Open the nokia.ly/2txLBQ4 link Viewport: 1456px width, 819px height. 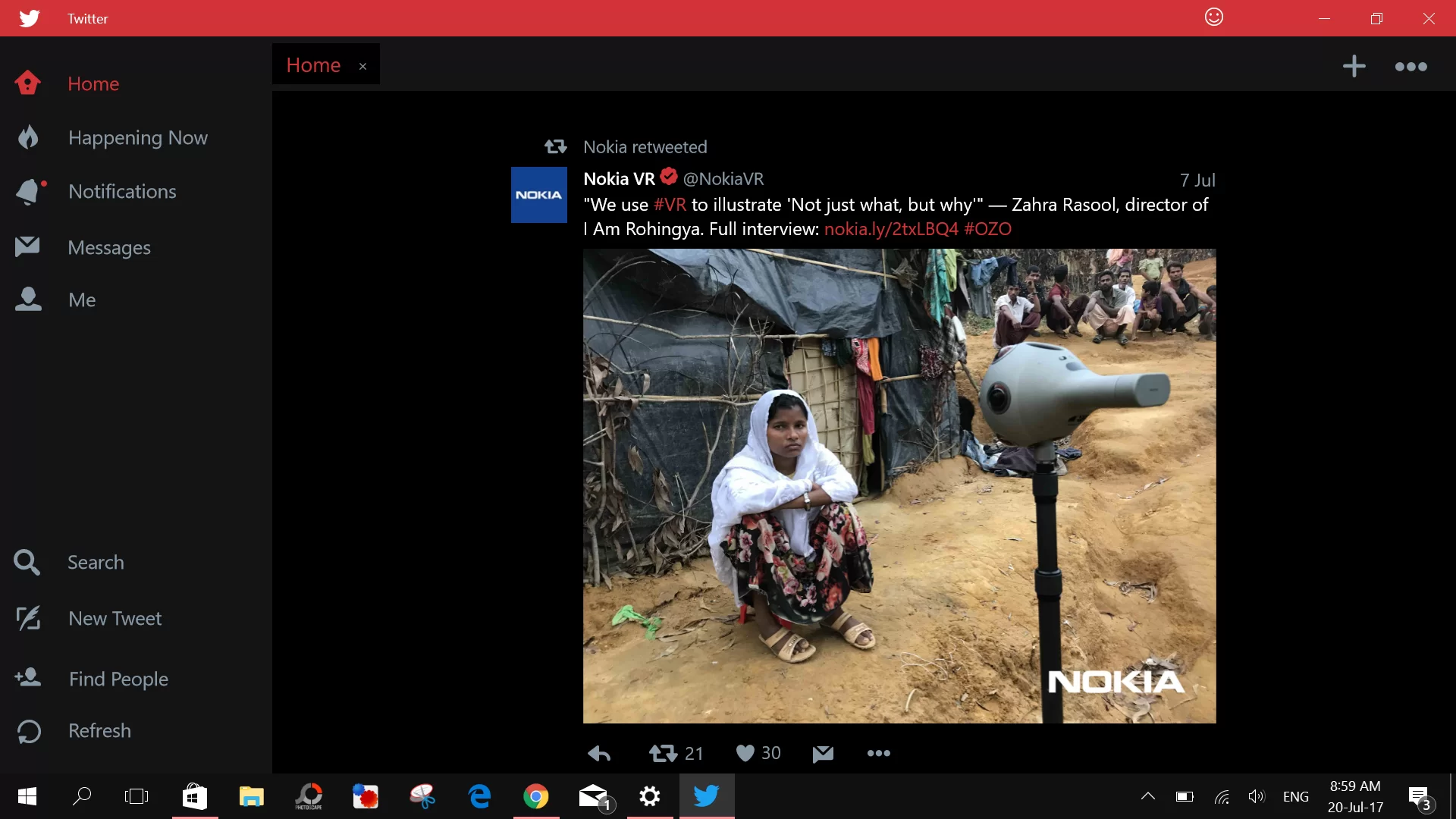click(x=891, y=229)
